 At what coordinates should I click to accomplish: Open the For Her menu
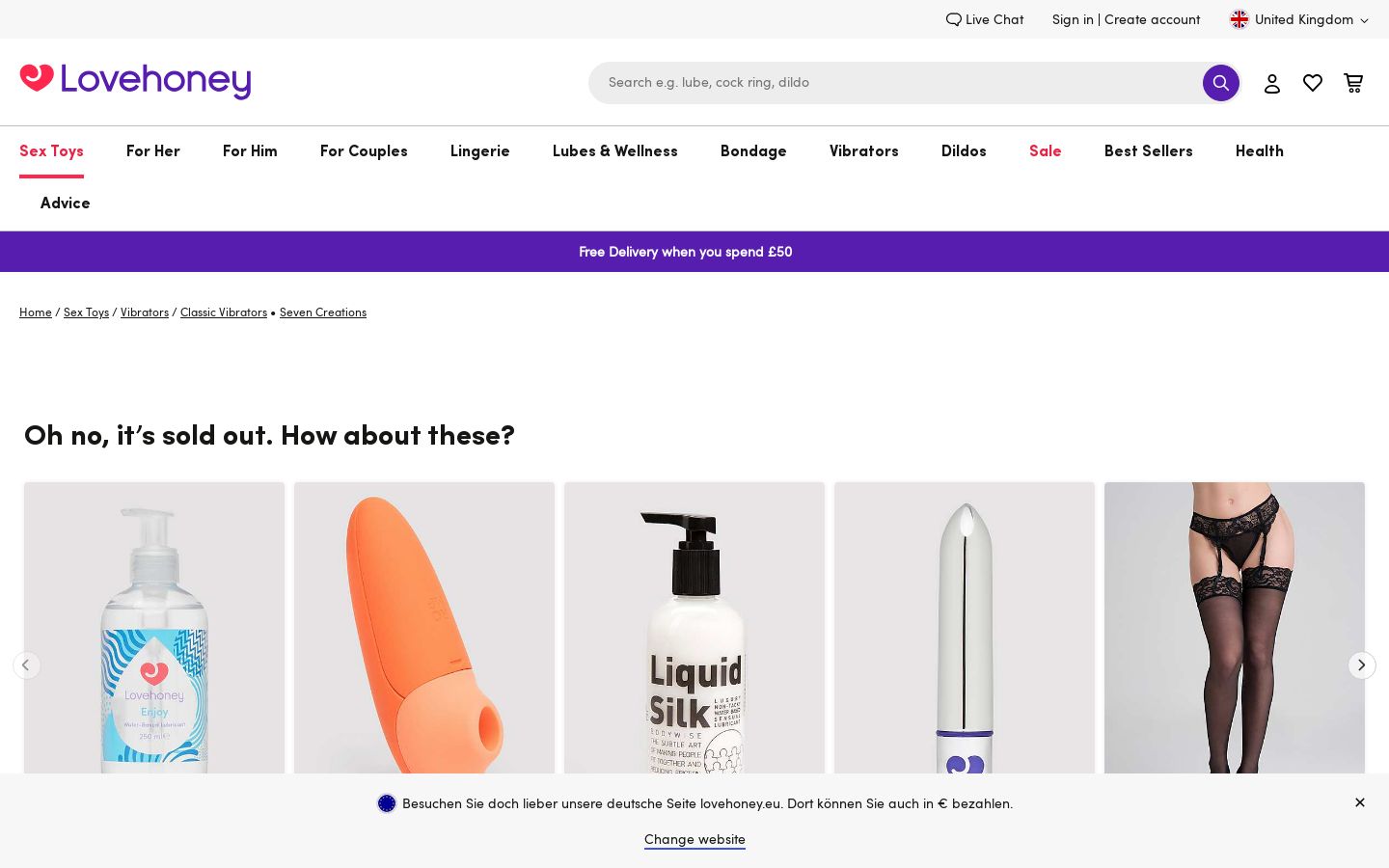pos(153,151)
